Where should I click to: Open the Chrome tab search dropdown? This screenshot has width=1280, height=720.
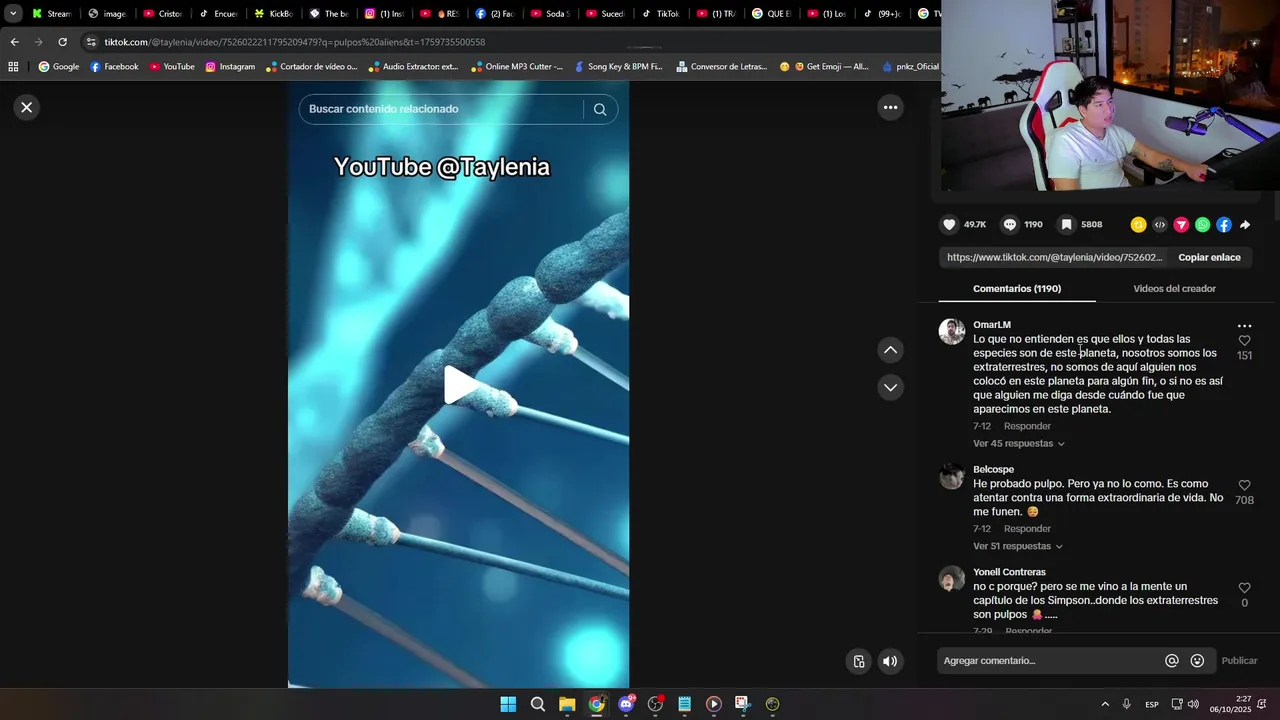click(13, 14)
